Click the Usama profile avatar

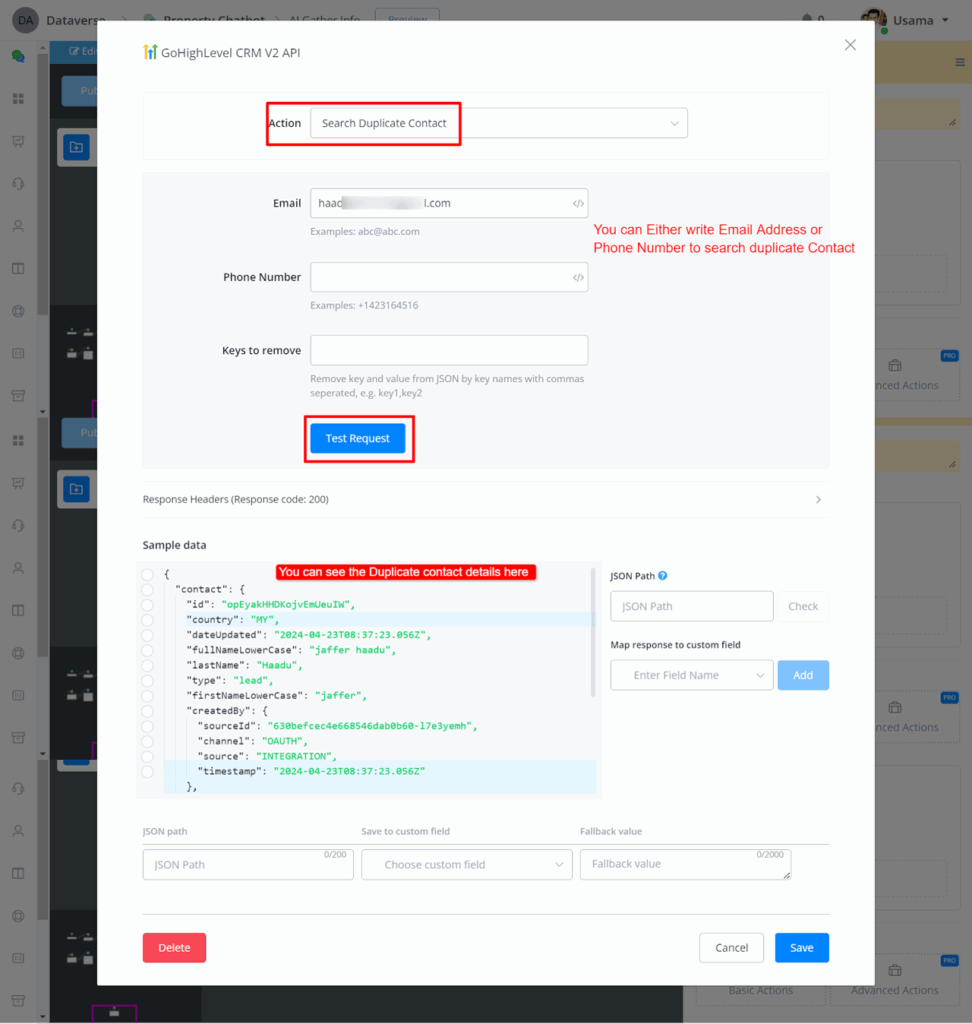pos(873,20)
